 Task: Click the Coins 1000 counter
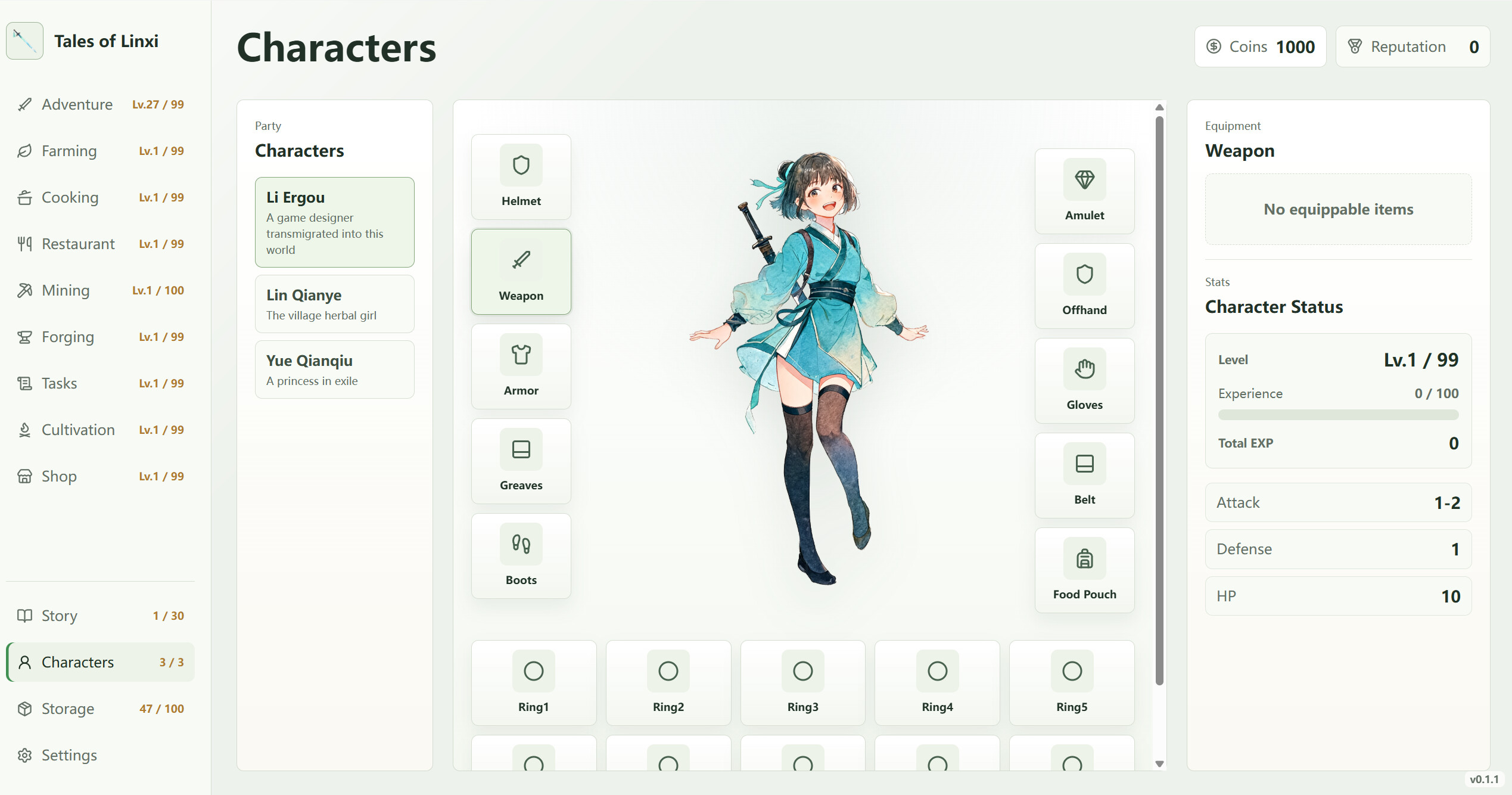click(x=1260, y=46)
